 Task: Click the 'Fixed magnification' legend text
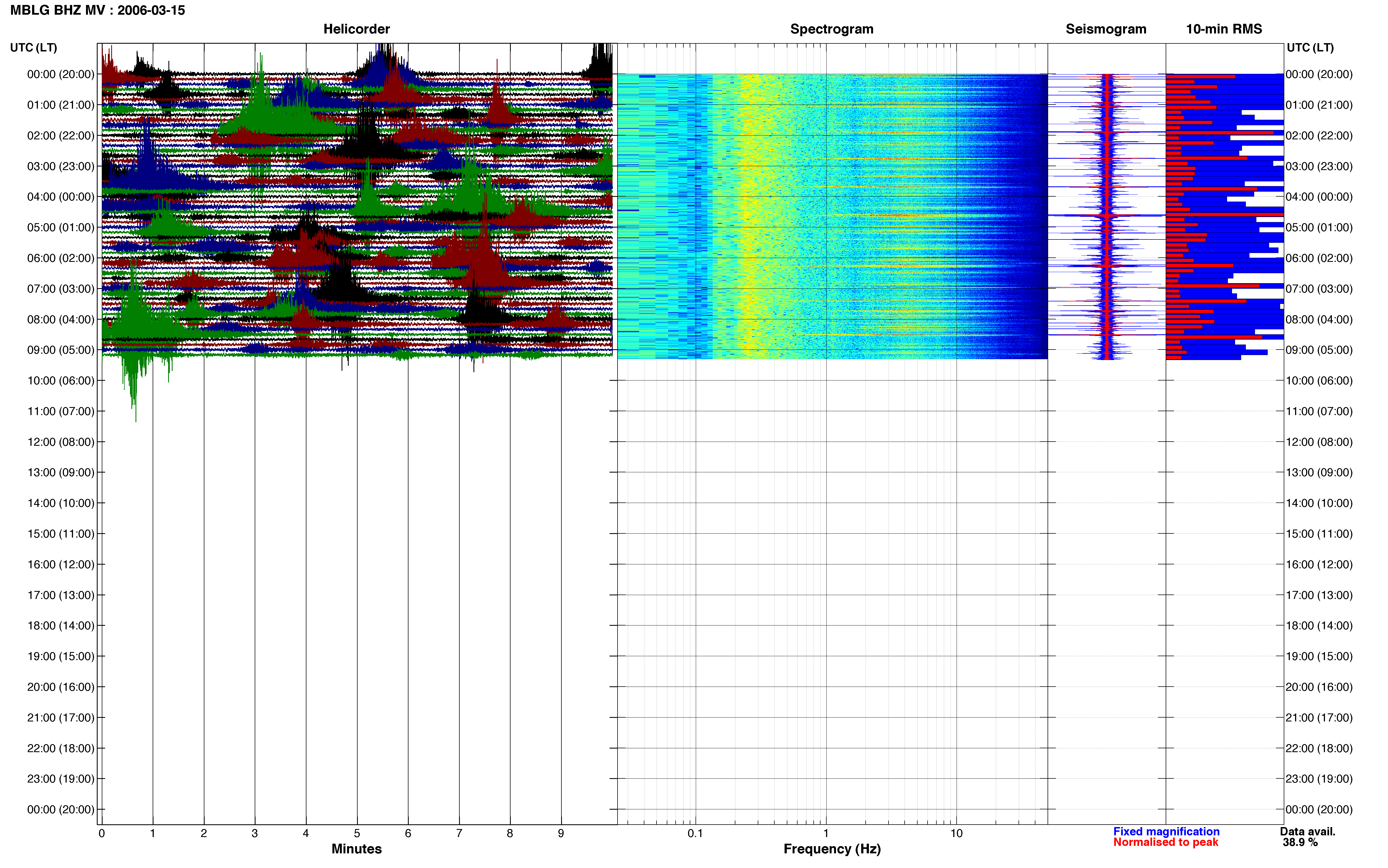1166,831
